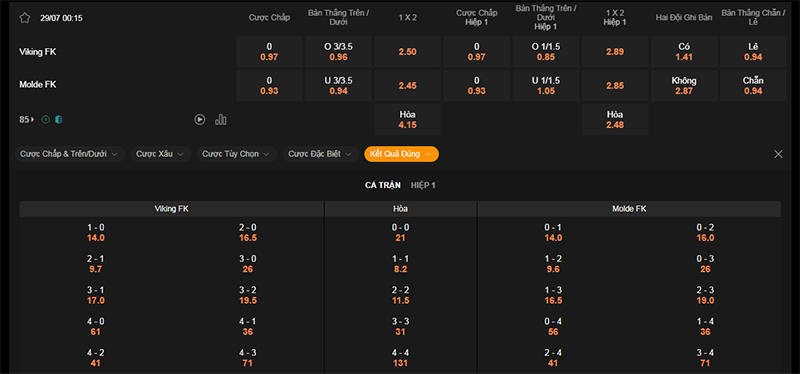Click the blue cube icon beside 85
Image resolution: width=800 pixels, height=374 pixels.
59,119
